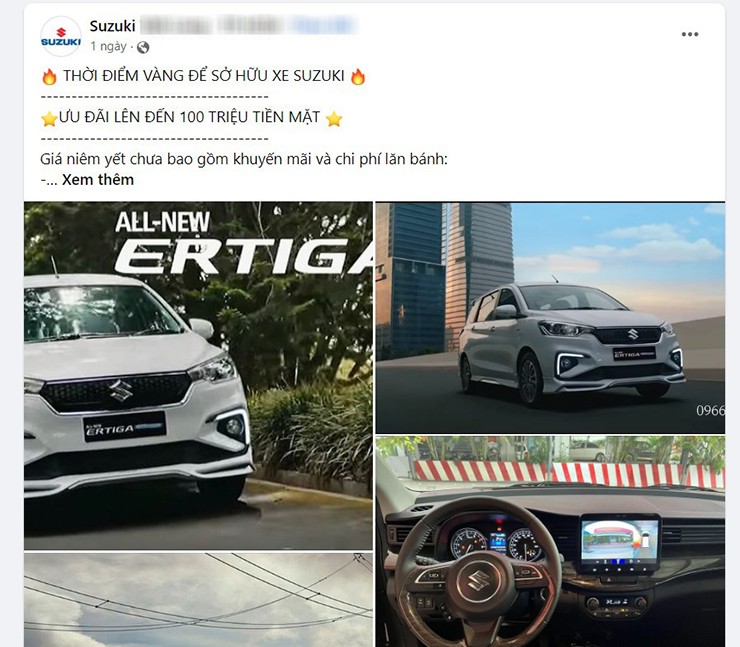Click the star emoji before 'ƯU ĐÃI'
The height and width of the screenshot is (647, 740).
(x=49, y=118)
